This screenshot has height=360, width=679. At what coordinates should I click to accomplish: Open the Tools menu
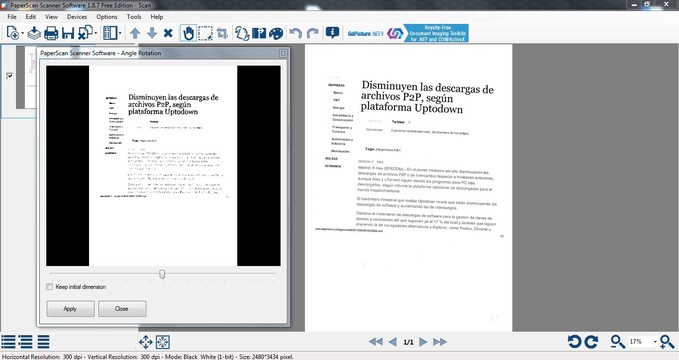tap(134, 16)
